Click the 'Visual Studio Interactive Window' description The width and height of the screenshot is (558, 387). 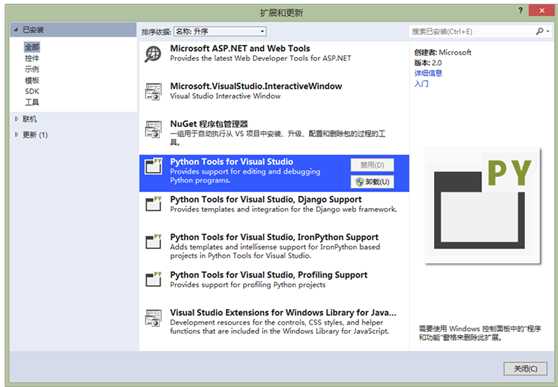[x=225, y=96]
